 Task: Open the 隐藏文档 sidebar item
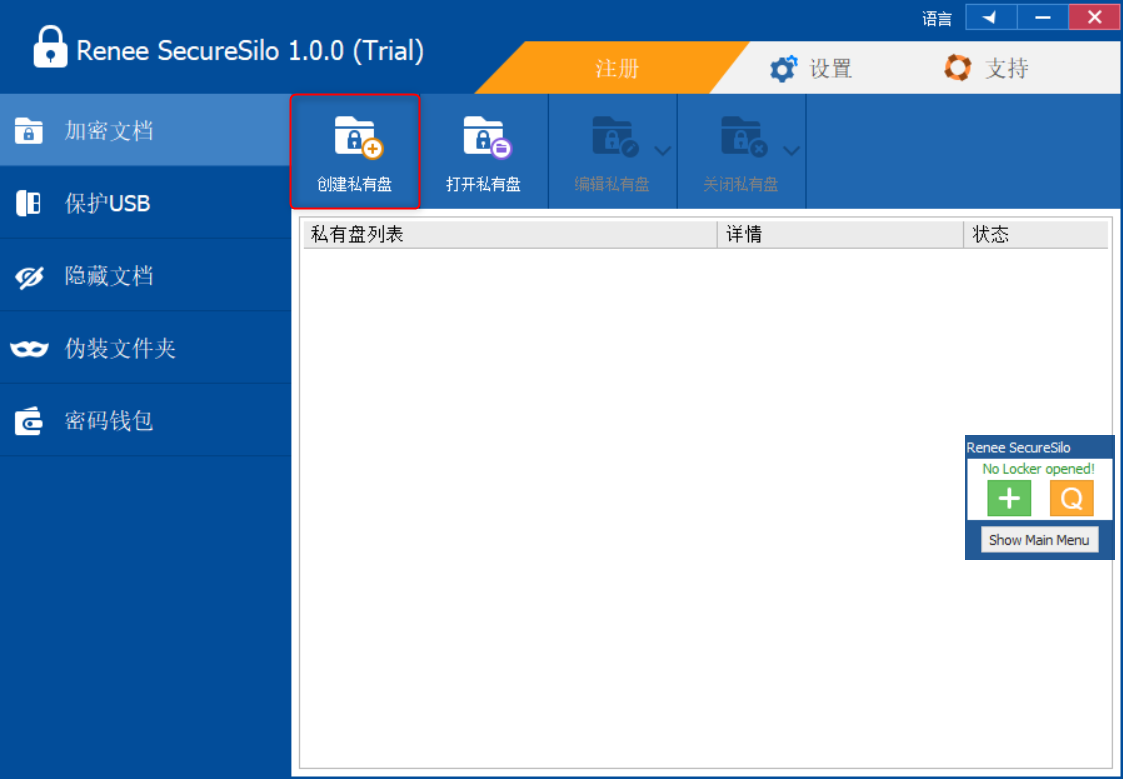[x=145, y=276]
